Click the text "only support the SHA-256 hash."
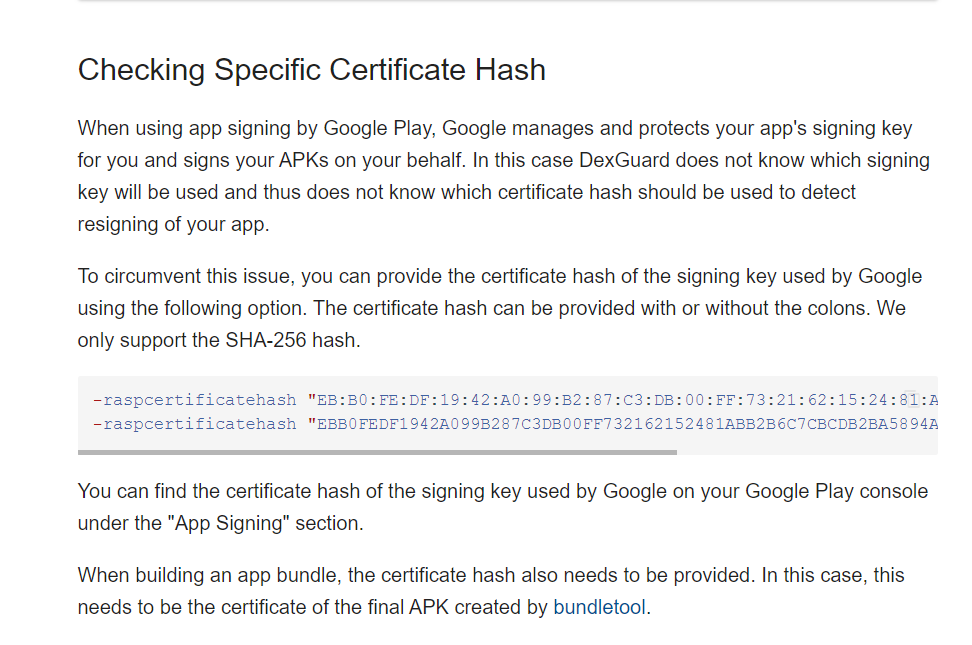972x645 pixels. (x=219, y=340)
